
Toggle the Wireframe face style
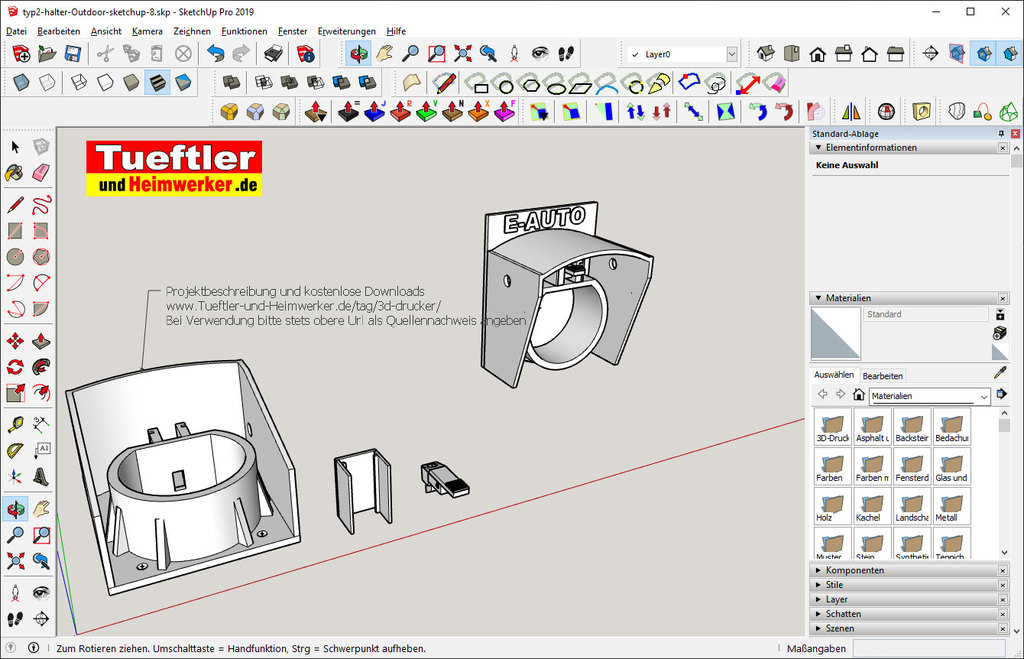tap(79, 82)
